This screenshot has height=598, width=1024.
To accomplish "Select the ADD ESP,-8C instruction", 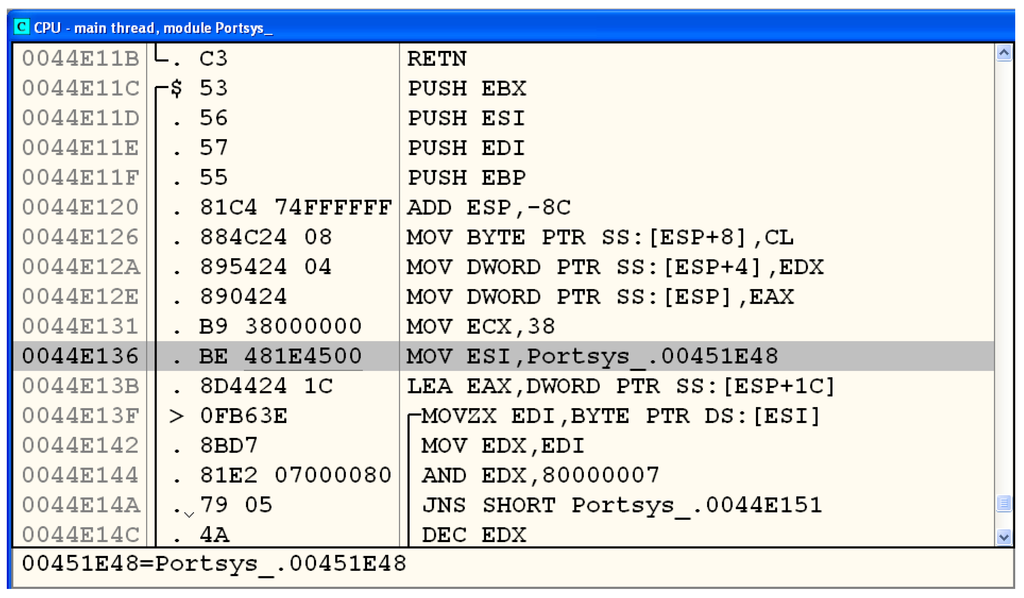I will pos(490,208).
